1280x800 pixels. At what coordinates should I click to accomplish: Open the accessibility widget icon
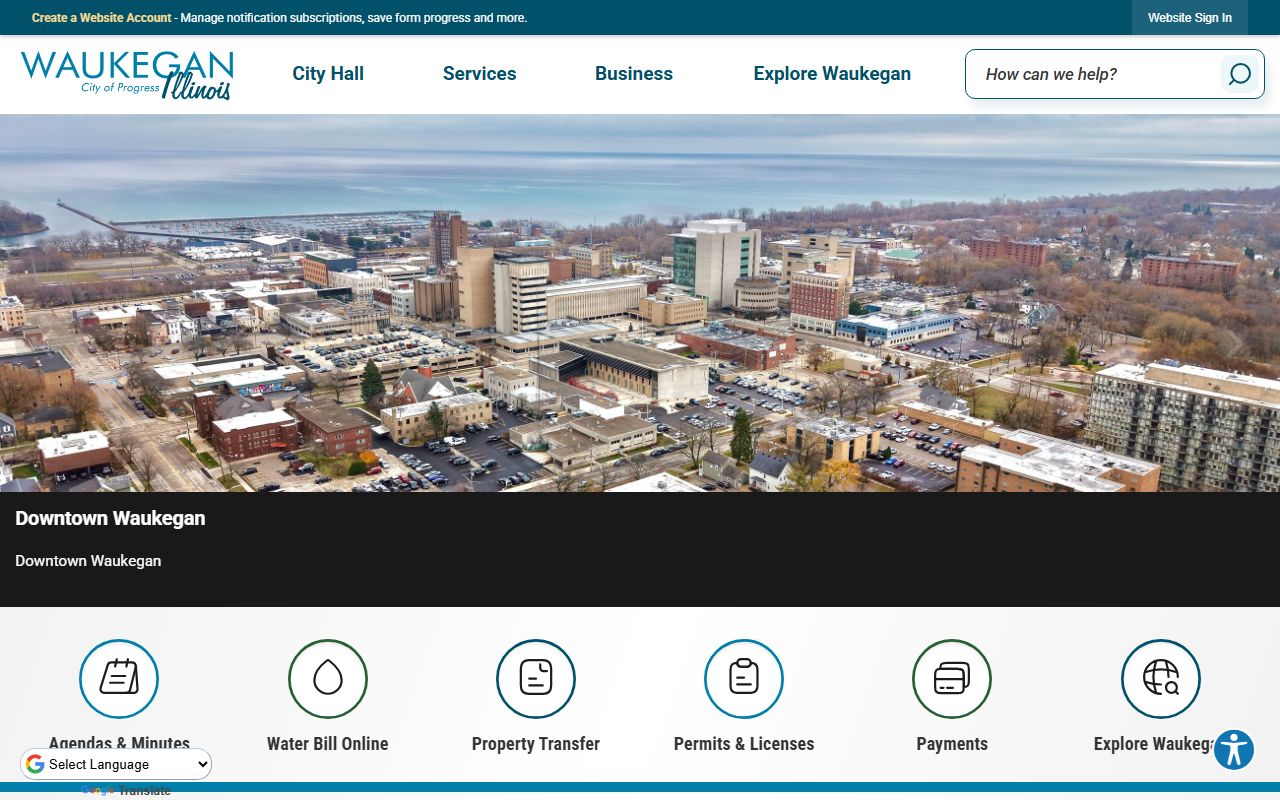click(1234, 750)
